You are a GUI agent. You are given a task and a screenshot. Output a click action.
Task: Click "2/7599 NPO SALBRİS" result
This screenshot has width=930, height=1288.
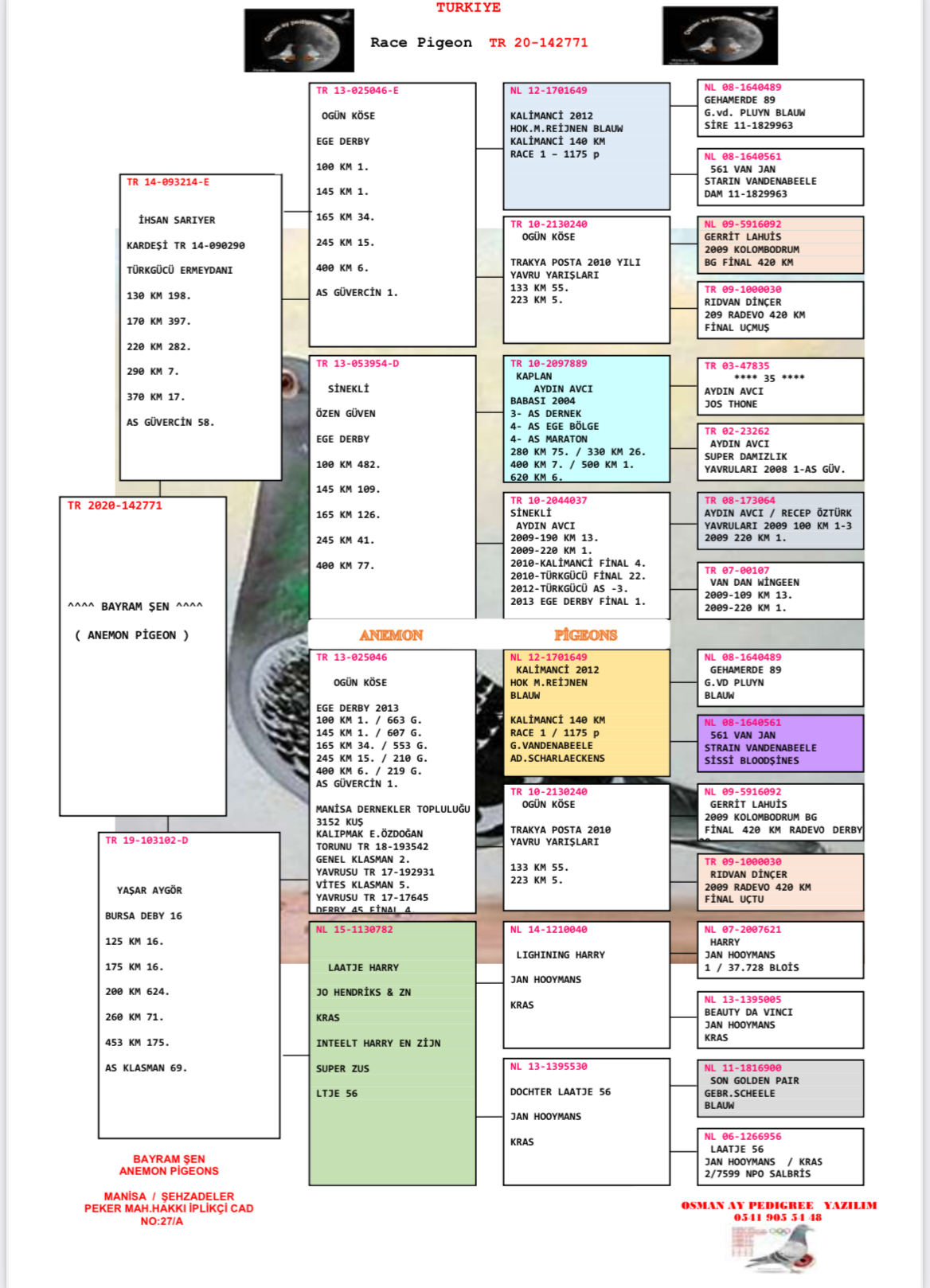coord(757,1173)
